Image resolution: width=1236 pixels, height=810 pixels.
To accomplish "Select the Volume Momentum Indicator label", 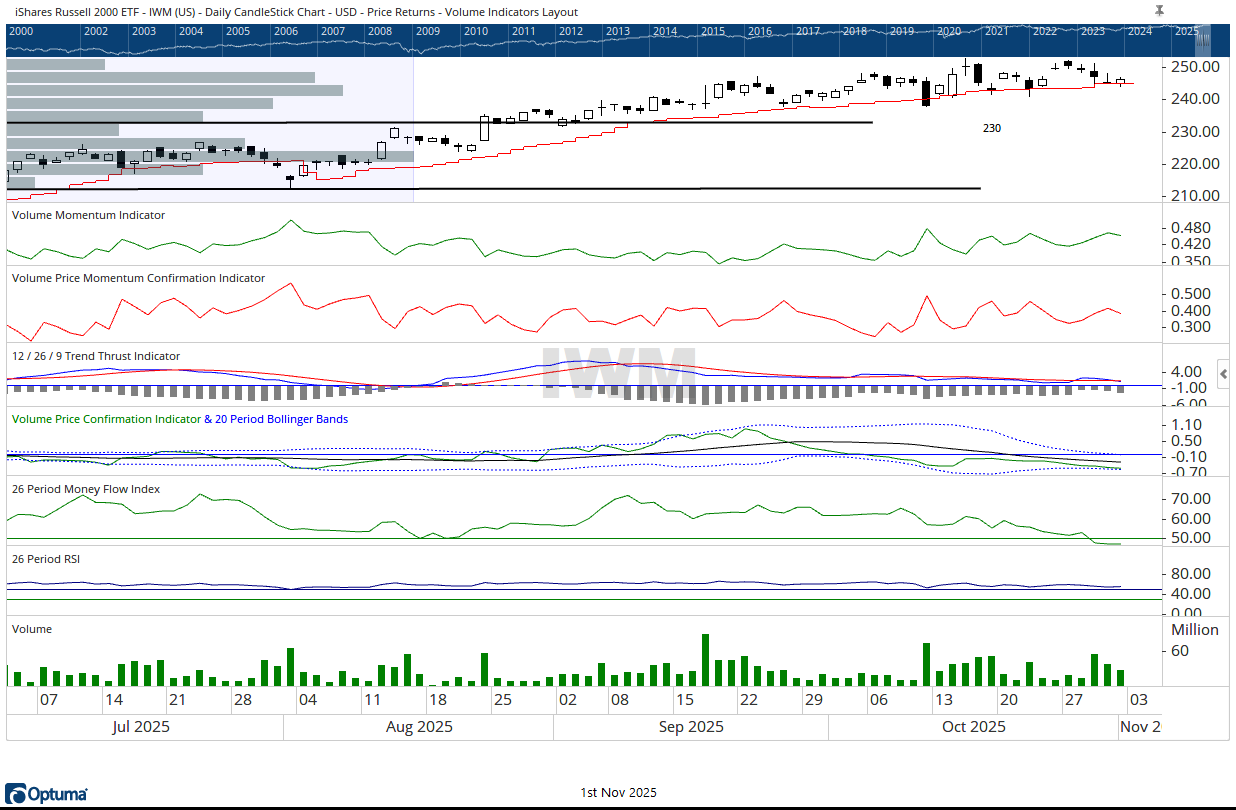I will coord(88,215).
